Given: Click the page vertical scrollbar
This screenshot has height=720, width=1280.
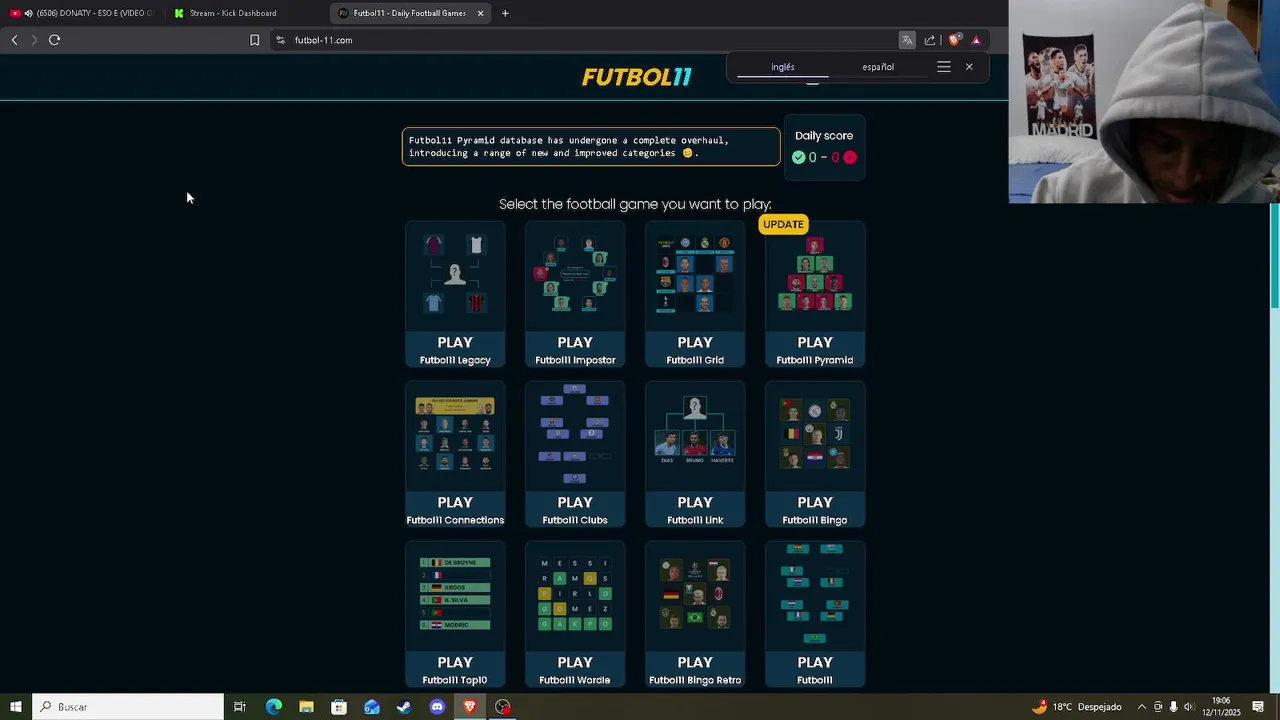Looking at the screenshot, I should [1274, 255].
